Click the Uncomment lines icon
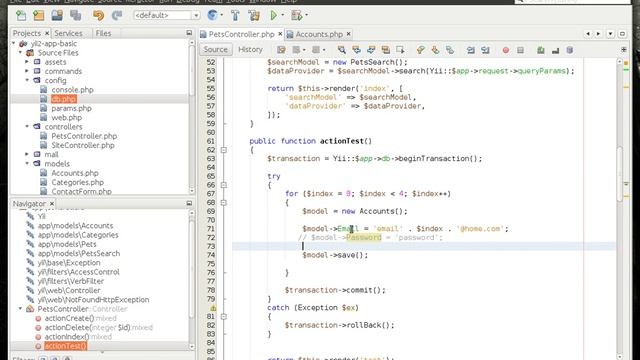Image resolution: width=640 pixels, height=360 pixels. click(555, 50)
